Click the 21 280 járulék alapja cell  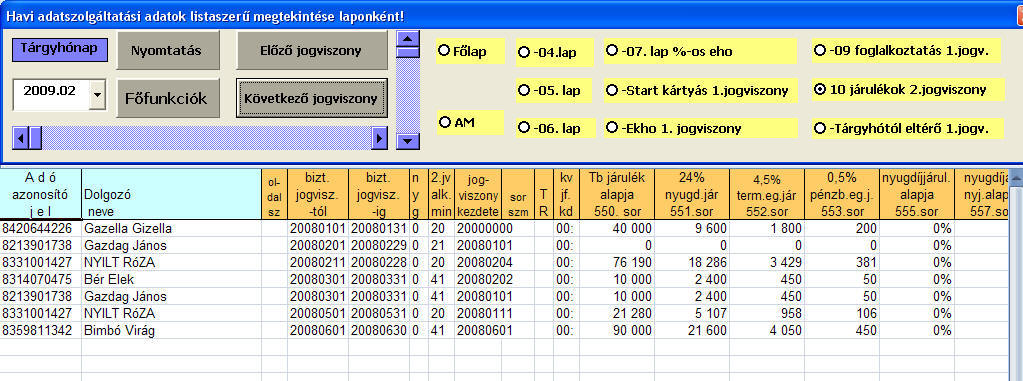617,313
